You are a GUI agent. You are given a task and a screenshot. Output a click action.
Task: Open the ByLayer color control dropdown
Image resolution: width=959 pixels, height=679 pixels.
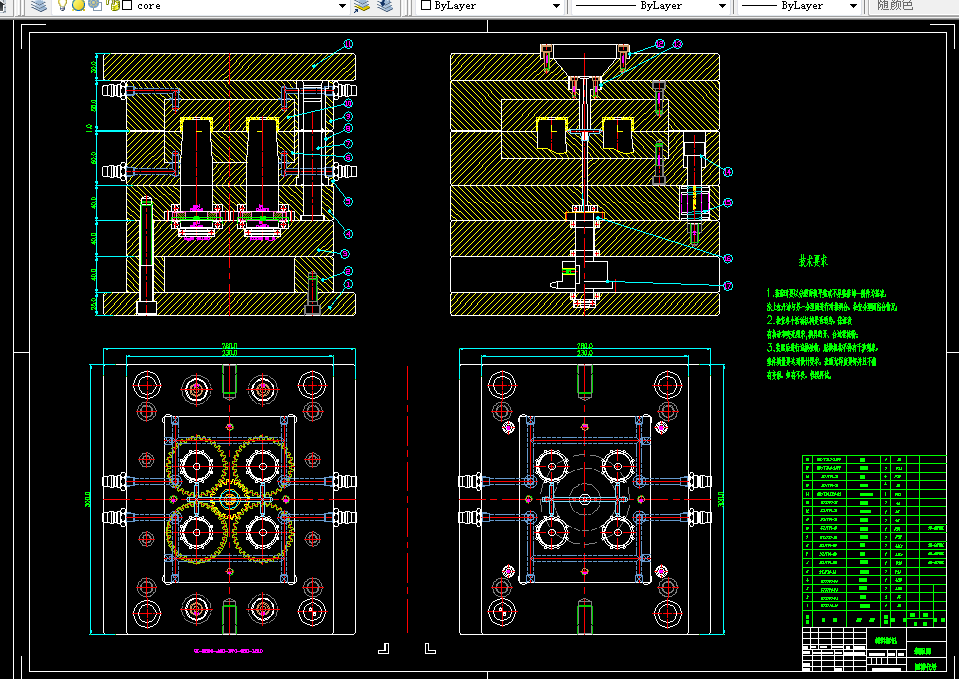557,6
